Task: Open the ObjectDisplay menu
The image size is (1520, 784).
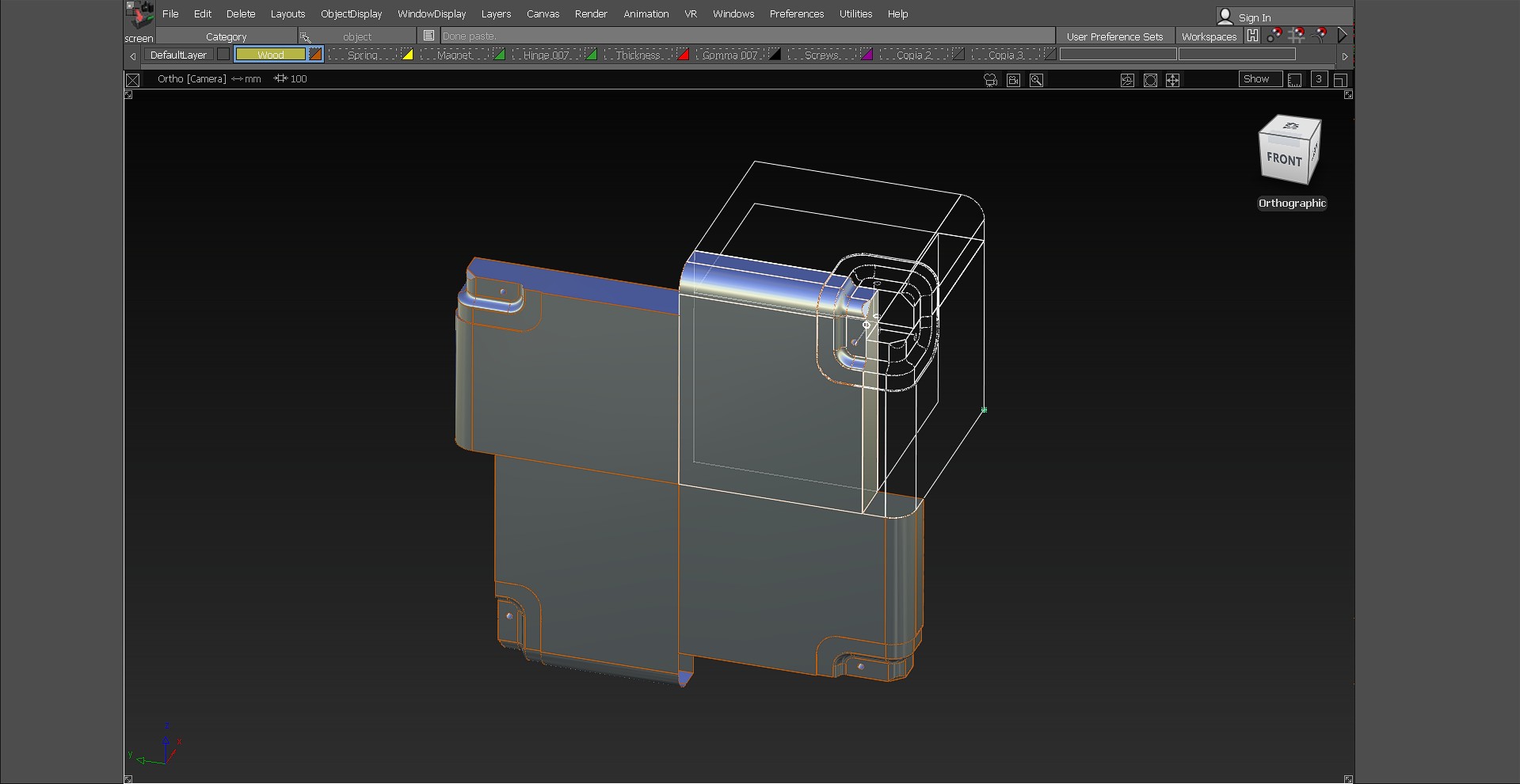Action: click(351, 14)
